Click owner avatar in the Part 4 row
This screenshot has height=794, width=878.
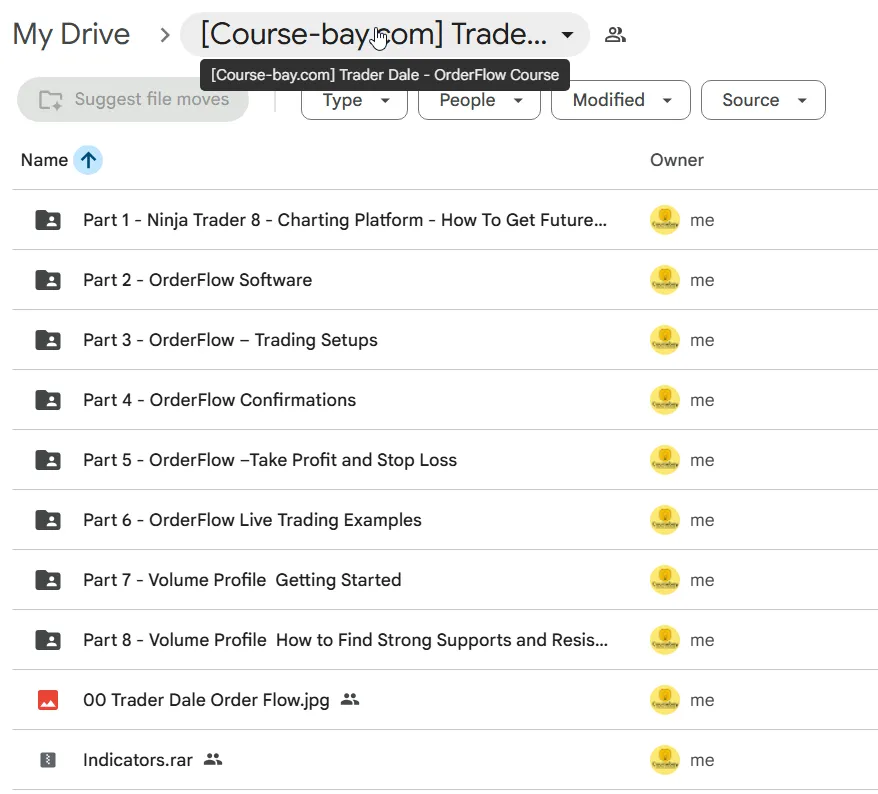tap(665, 400)
